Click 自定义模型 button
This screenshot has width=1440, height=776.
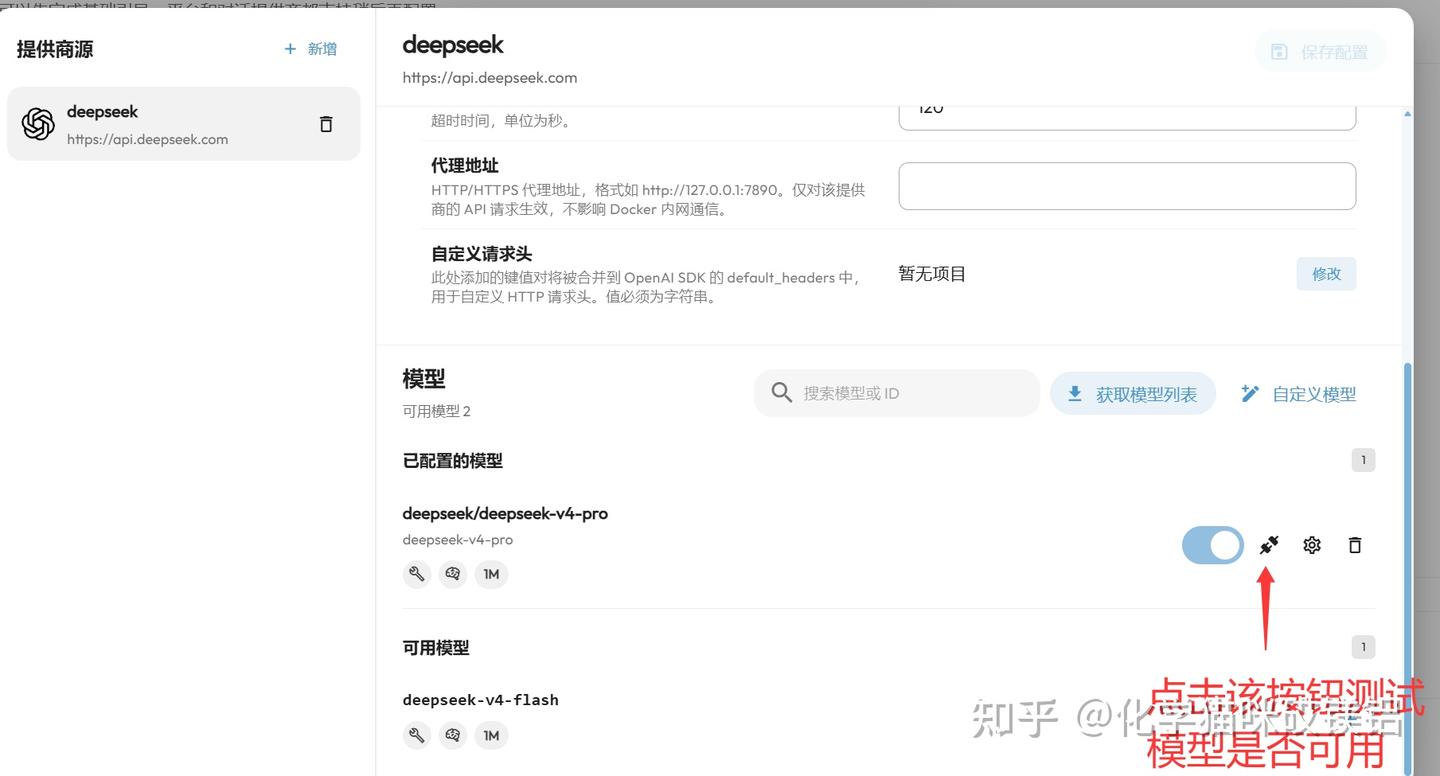[1298, 394]
